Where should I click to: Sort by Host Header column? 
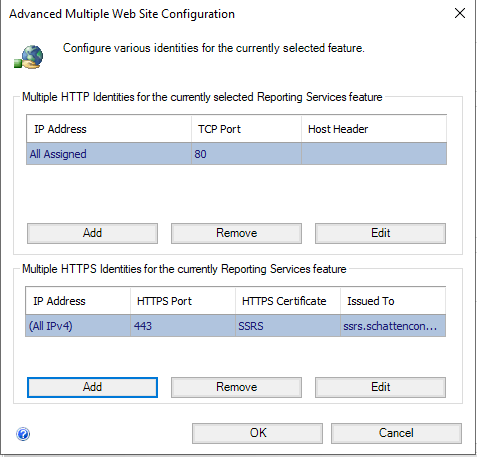coord(374,129)
